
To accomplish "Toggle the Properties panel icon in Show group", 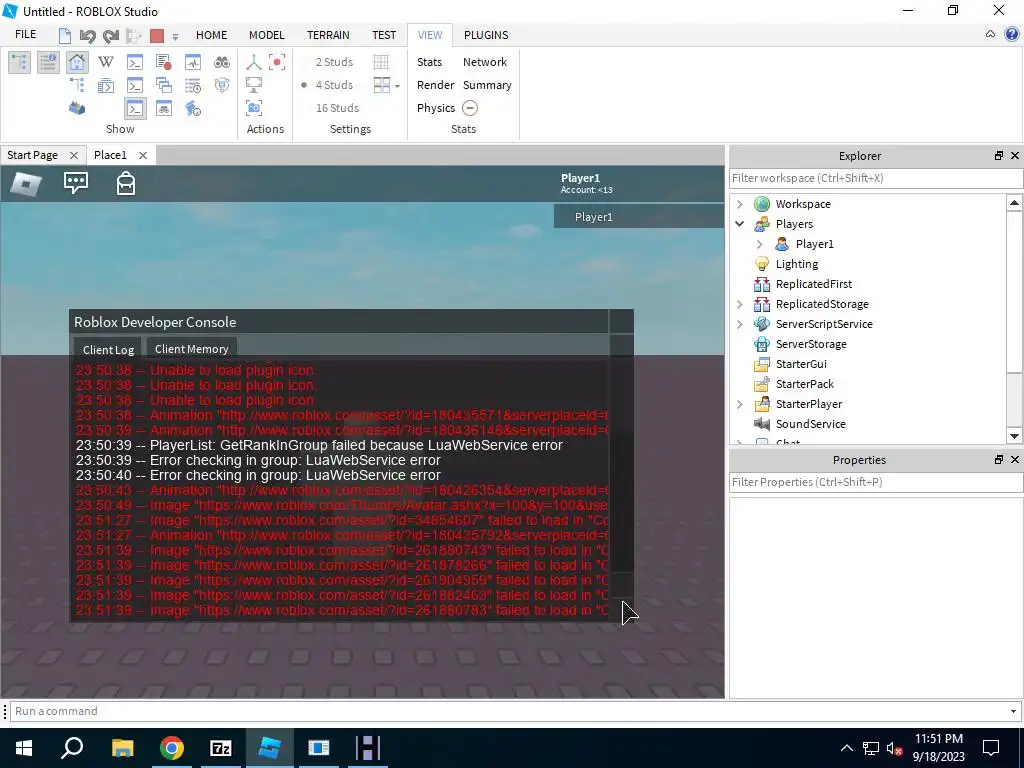I will click(48, 63).
